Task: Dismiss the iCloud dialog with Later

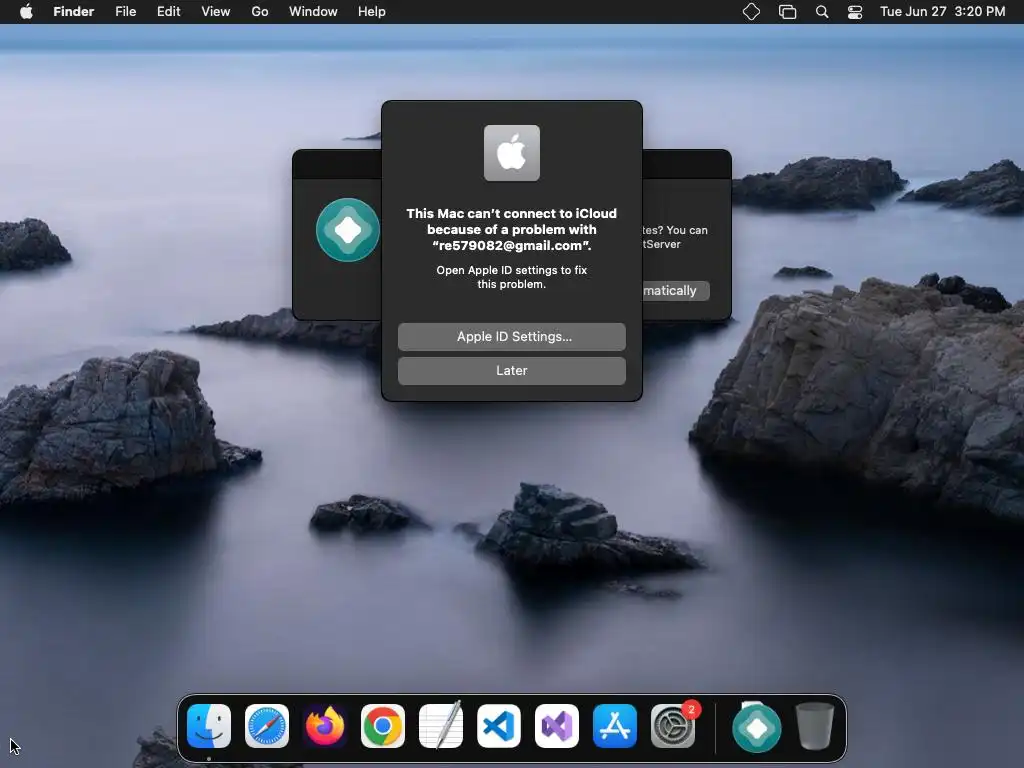Action: click(512, 371)
